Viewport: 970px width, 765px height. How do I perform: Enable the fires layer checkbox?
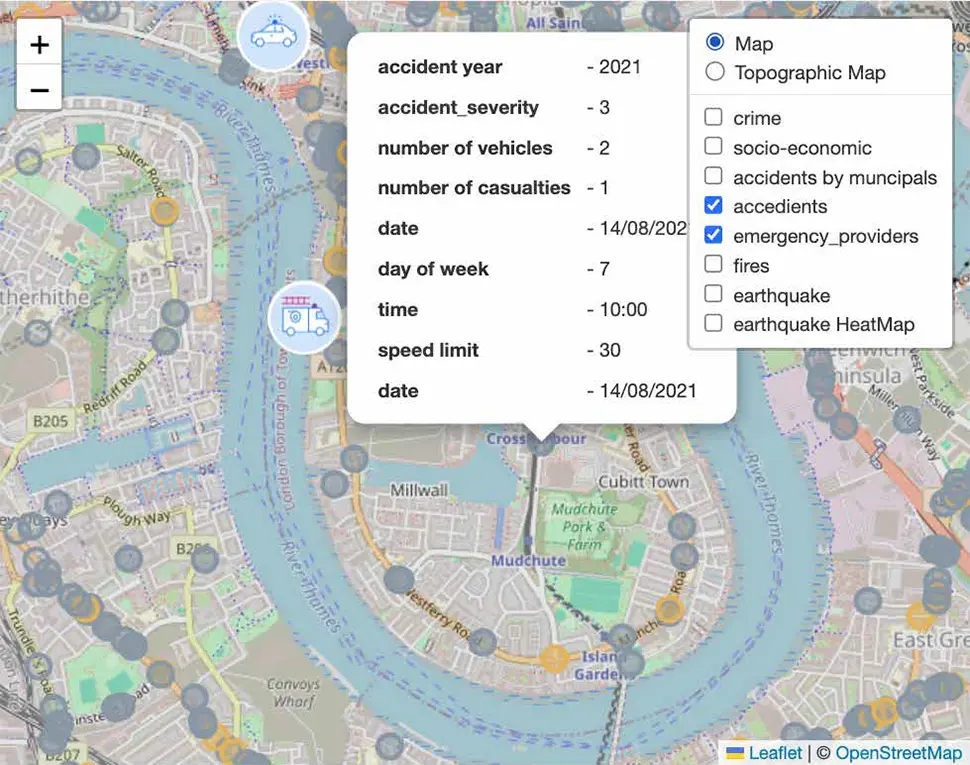713,265
